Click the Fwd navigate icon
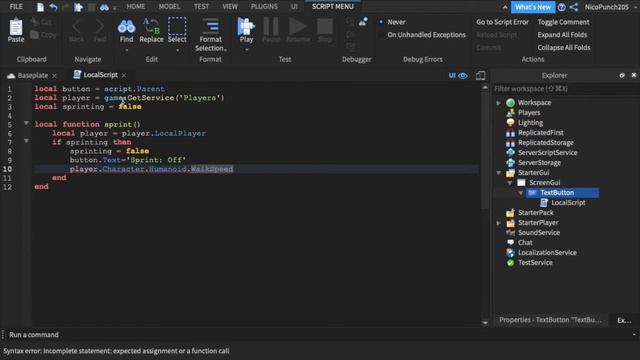The image size is (640, 360). point(100,27)
